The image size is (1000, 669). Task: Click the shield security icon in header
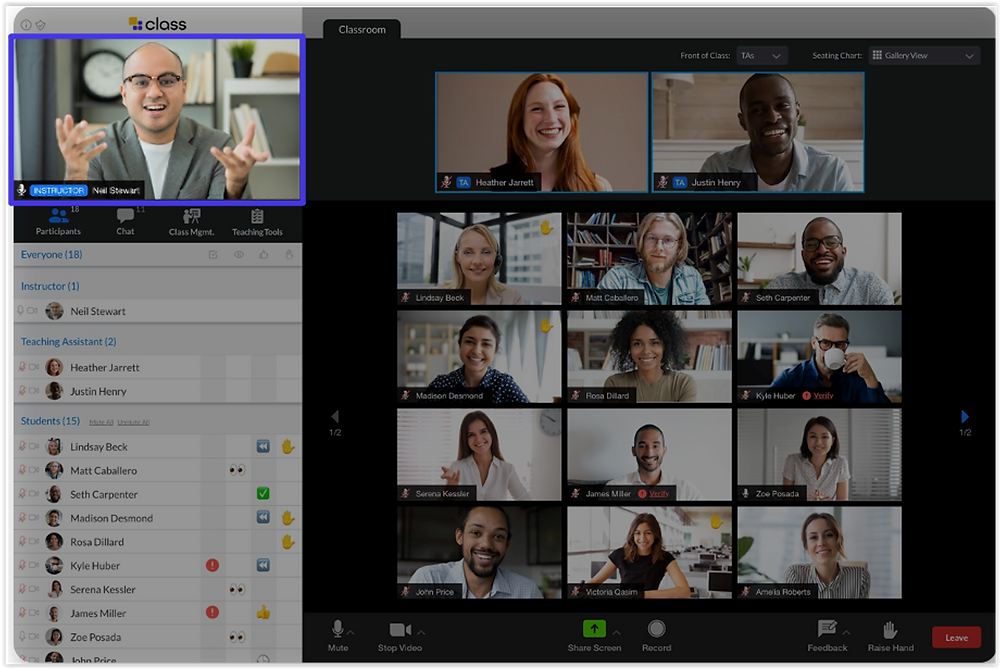[40, 25]
